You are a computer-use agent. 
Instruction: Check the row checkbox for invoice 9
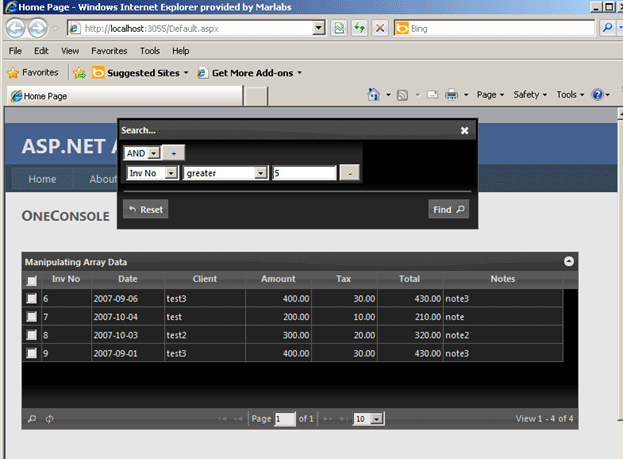(31, 353)
